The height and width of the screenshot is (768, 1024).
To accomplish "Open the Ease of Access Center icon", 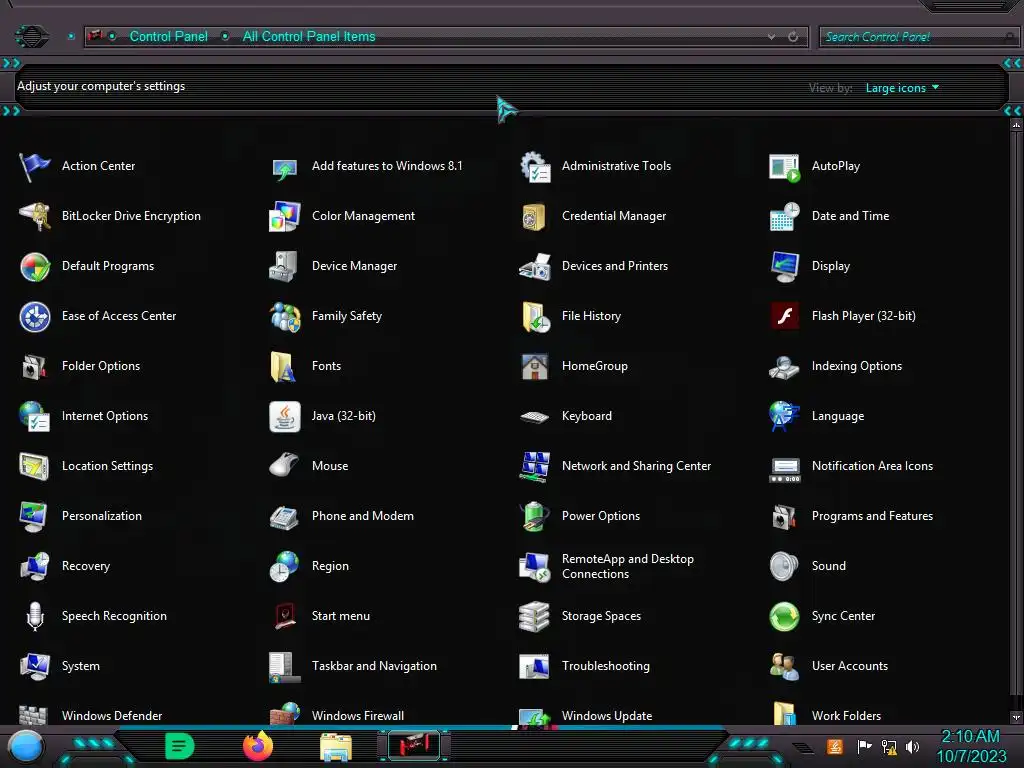I will click(35, 317).
